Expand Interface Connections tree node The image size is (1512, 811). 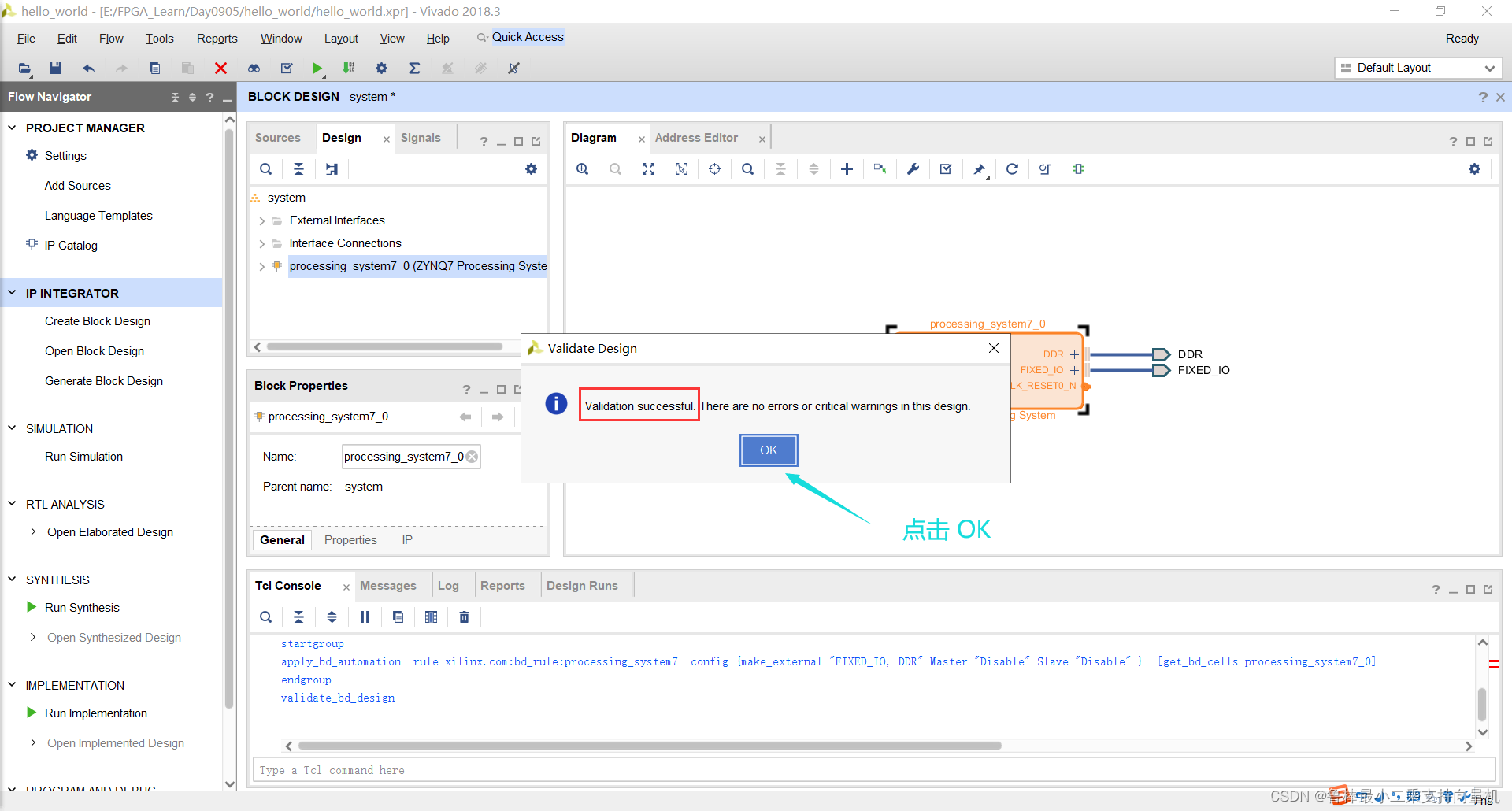click(x=261, y=244)
